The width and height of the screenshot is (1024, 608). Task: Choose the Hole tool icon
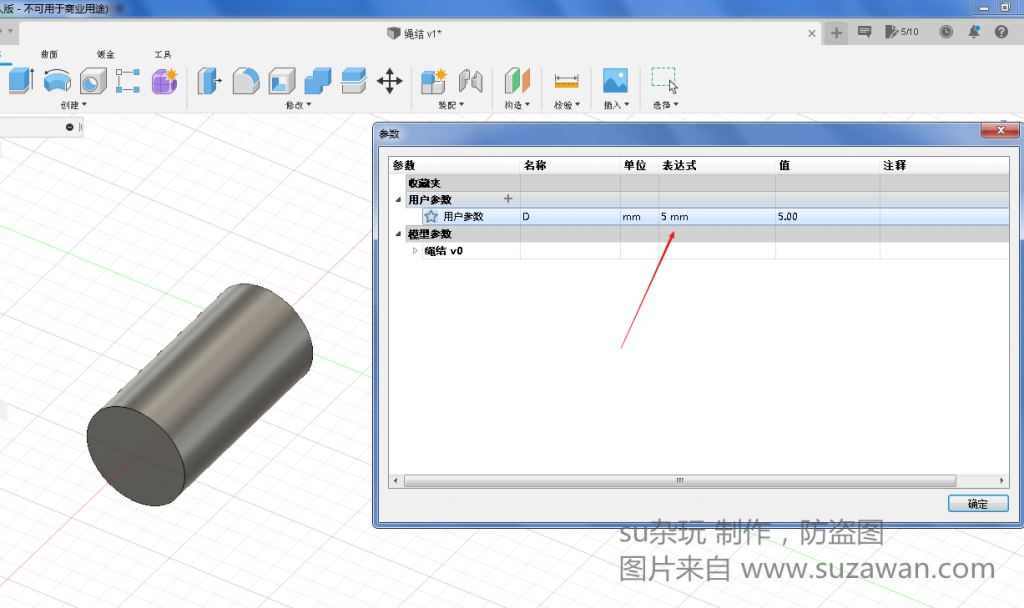[93, 82]
